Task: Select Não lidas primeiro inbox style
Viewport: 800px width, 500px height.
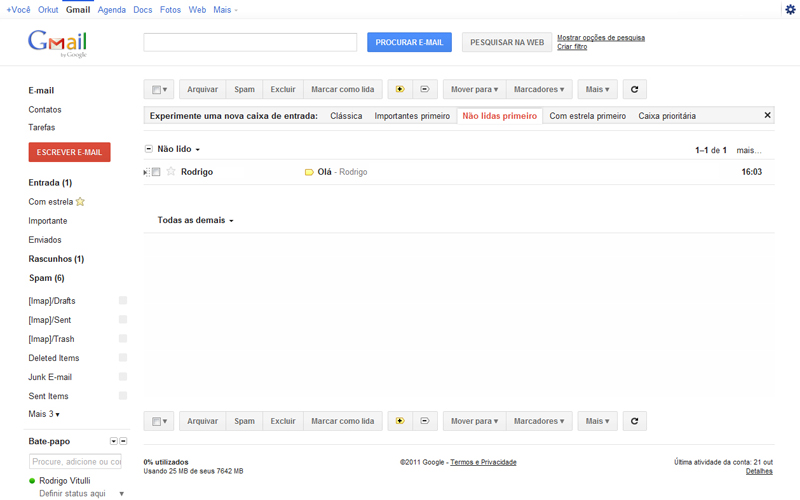Action: (499, 116)
